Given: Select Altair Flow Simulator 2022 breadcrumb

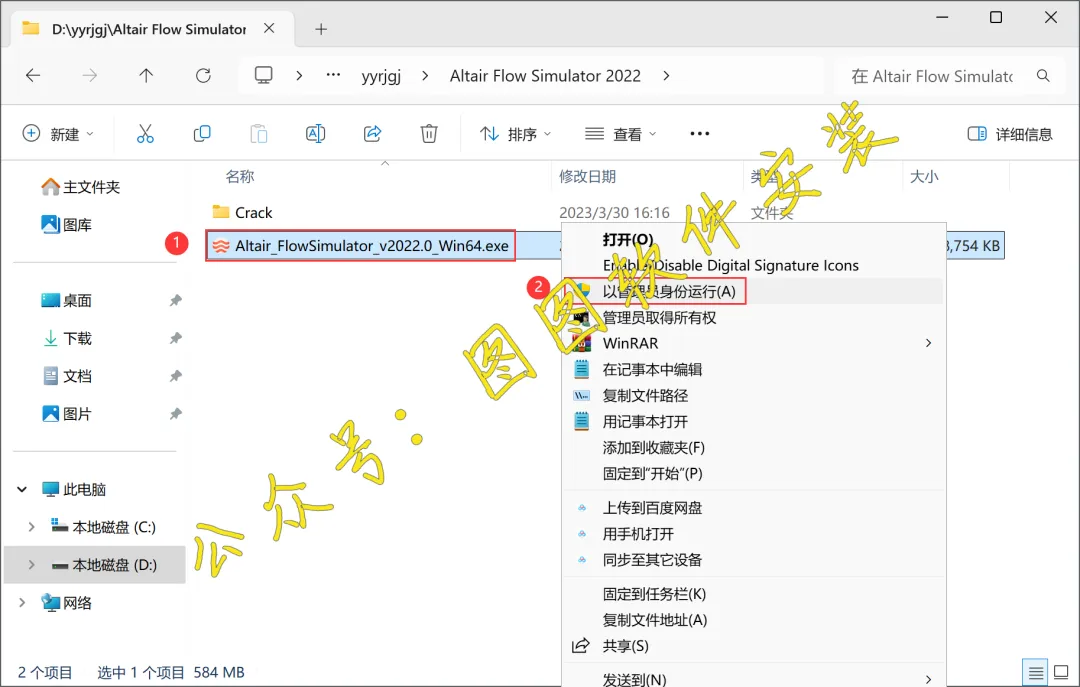Looking at the screenshot, I should click(545, 76).
